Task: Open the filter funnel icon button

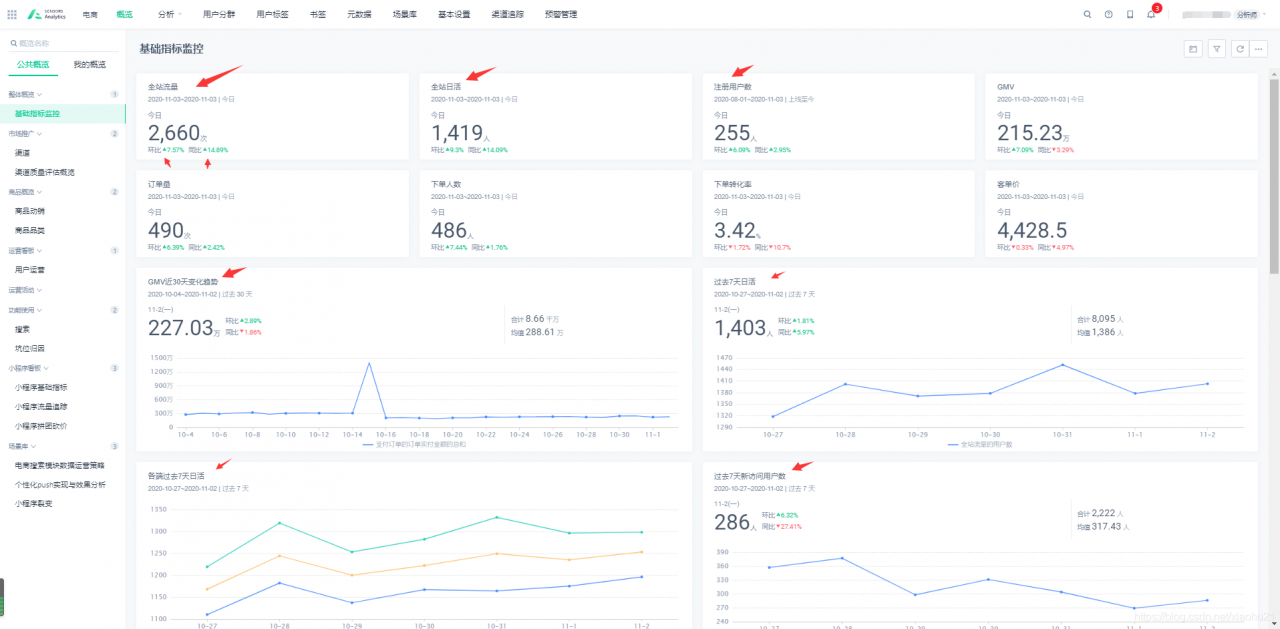Action: (1216, 48)
